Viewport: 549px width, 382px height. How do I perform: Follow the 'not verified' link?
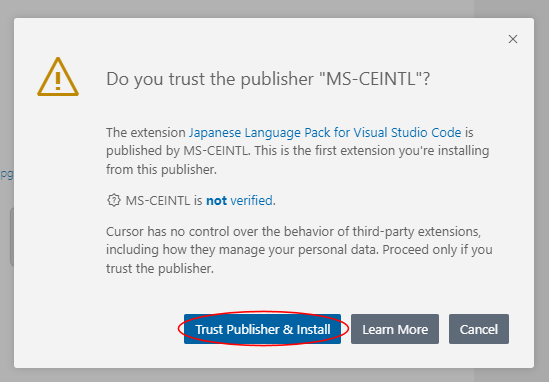(239, 201)
